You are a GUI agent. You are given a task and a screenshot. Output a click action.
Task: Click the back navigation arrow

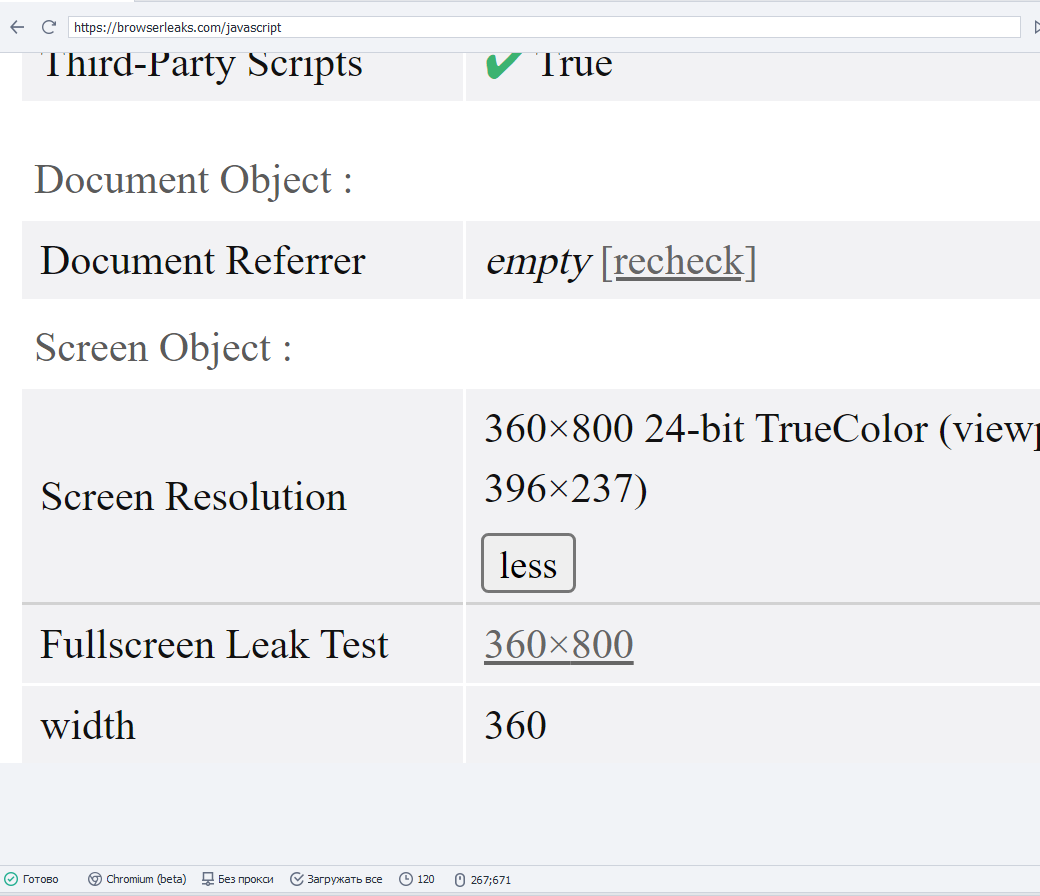click(x=17, y=27)
